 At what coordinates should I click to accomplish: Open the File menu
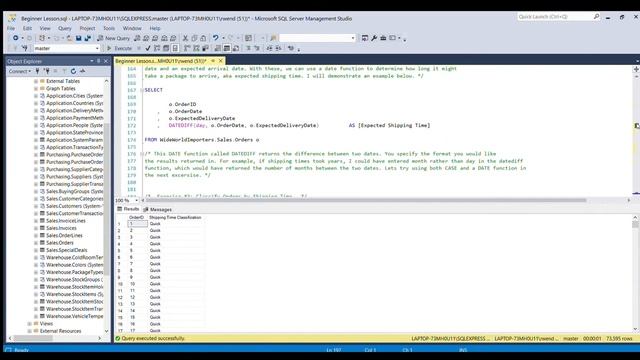tap(11, 28)
